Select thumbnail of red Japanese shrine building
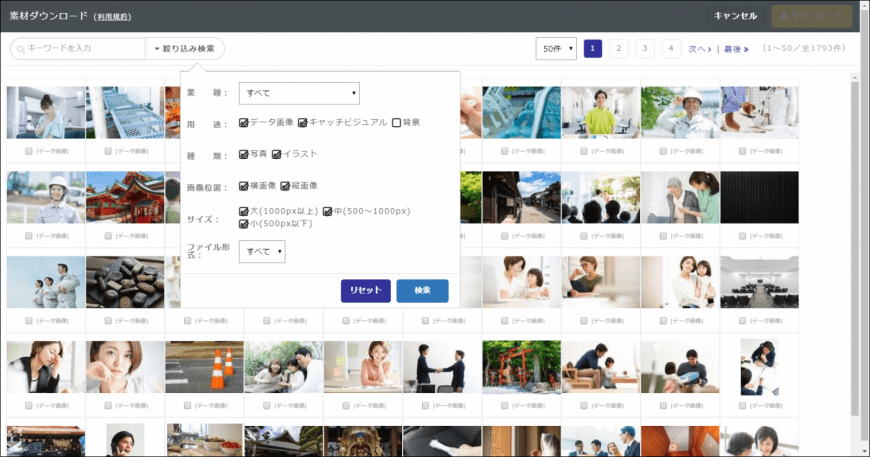 [x=125, y=197]
